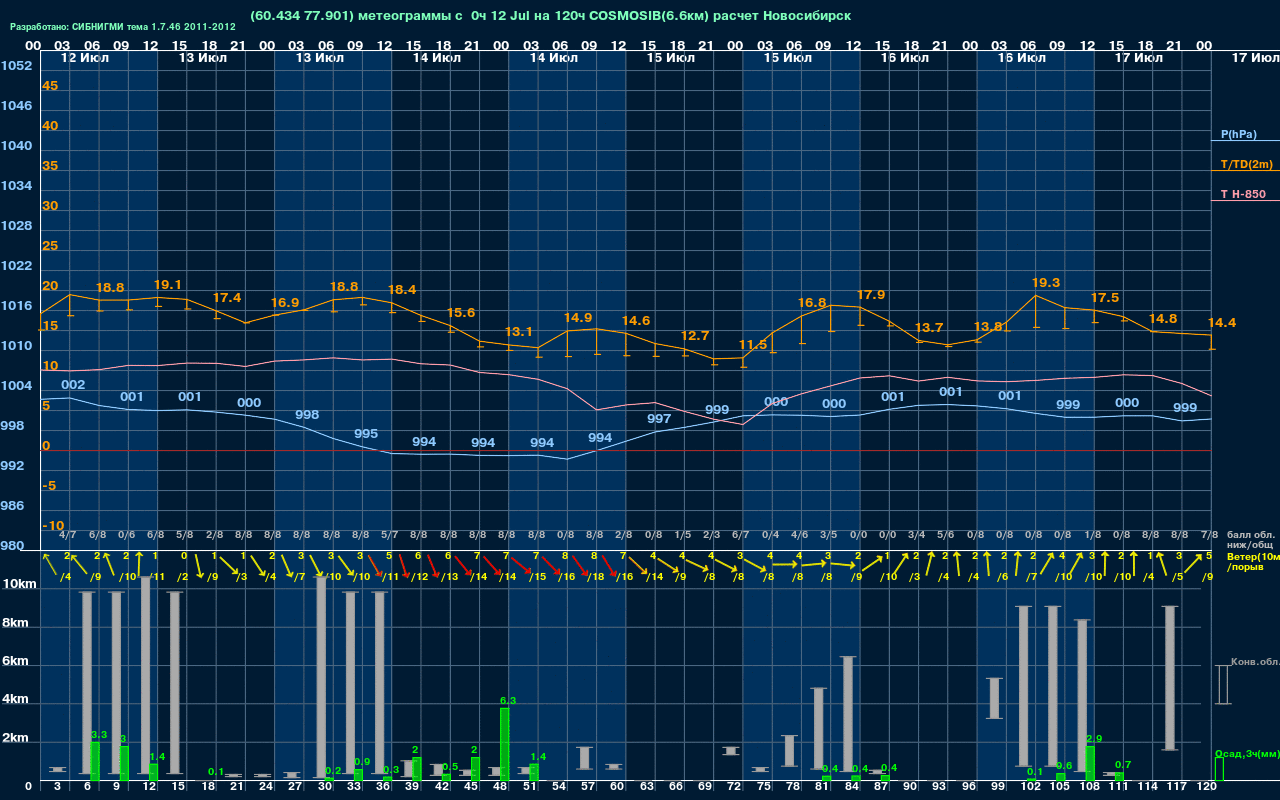Click the -10 temperature axis label
1280x800 pixels.
click(x=53, y=526)
